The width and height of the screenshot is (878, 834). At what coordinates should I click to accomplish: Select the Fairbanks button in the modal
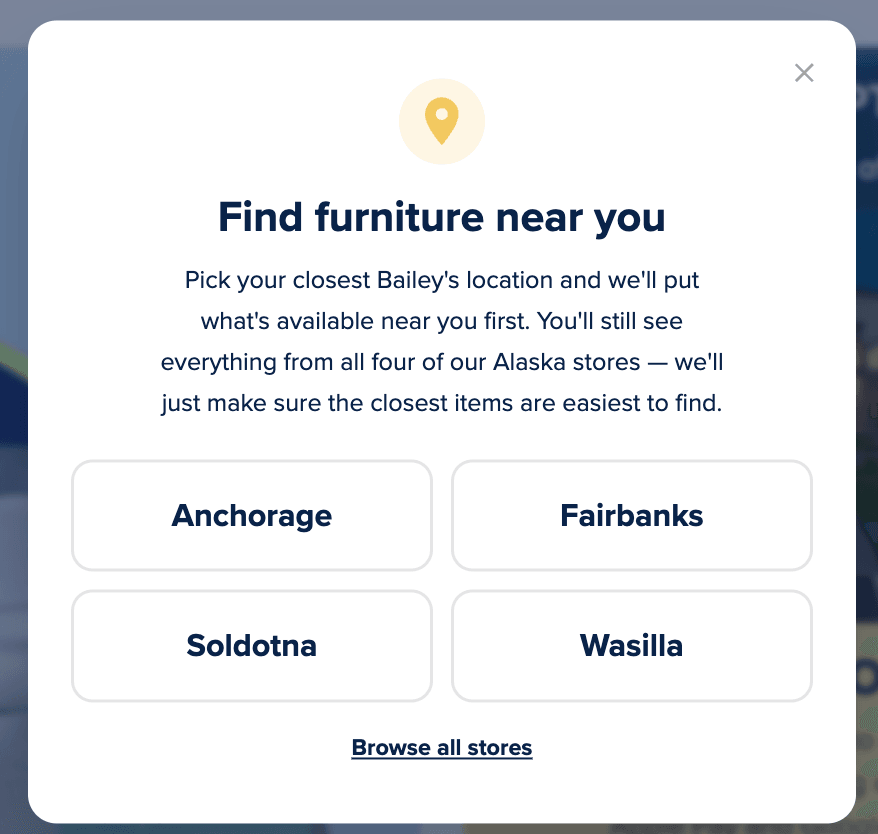(631, 516)
